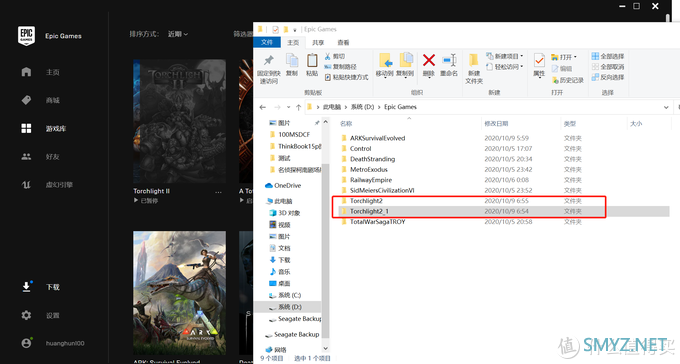
Task: Switch to the View ribbon tab
Action: 343,43
